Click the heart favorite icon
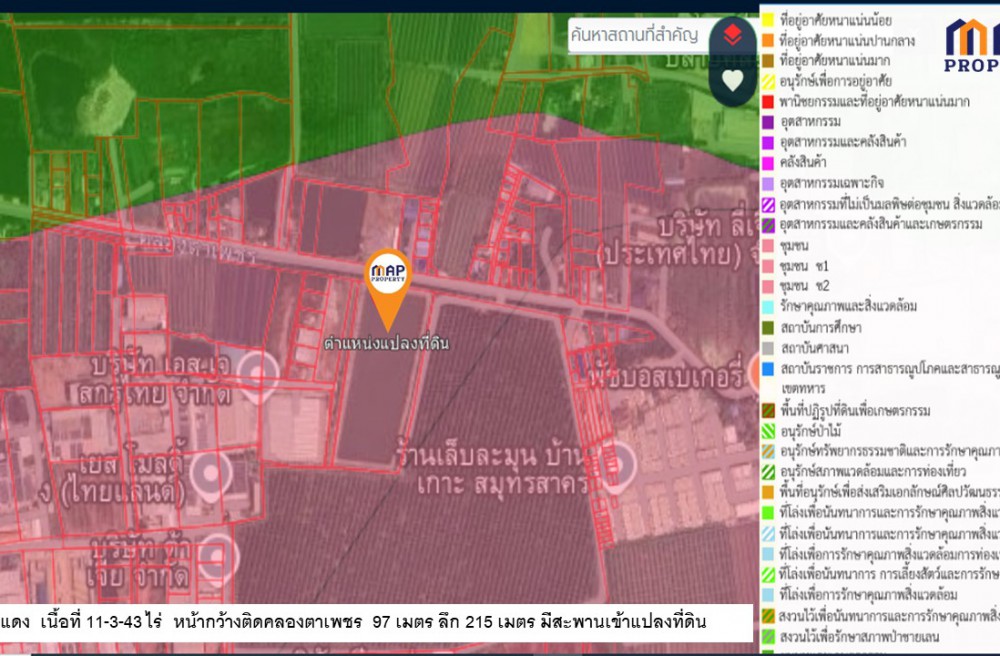1000x656 pixels. (733, 80)
